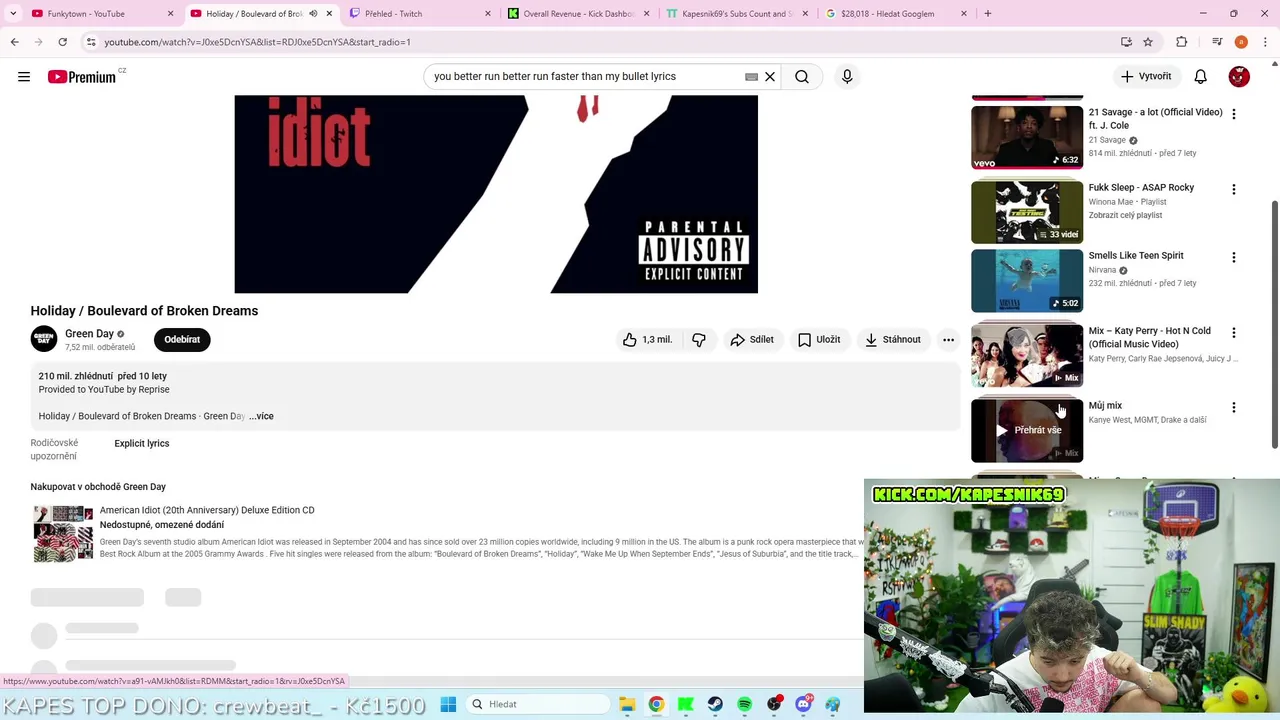Switch to $28,018 Google search tab
The height and width of the screenshot is (720, 1280).
tap(896, 14)
